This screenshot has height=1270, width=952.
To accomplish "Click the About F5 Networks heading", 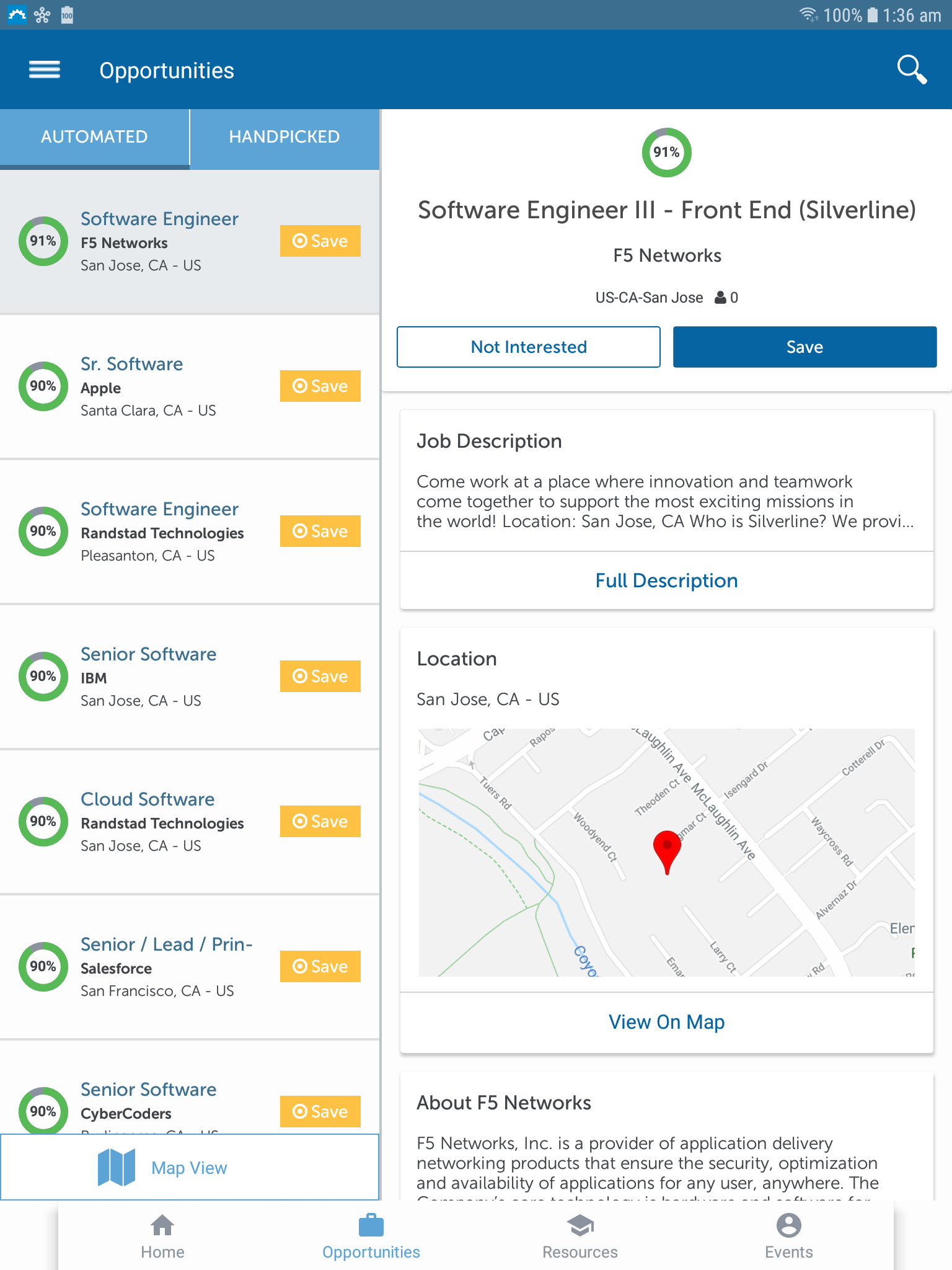I will [x=504, y=1103].
